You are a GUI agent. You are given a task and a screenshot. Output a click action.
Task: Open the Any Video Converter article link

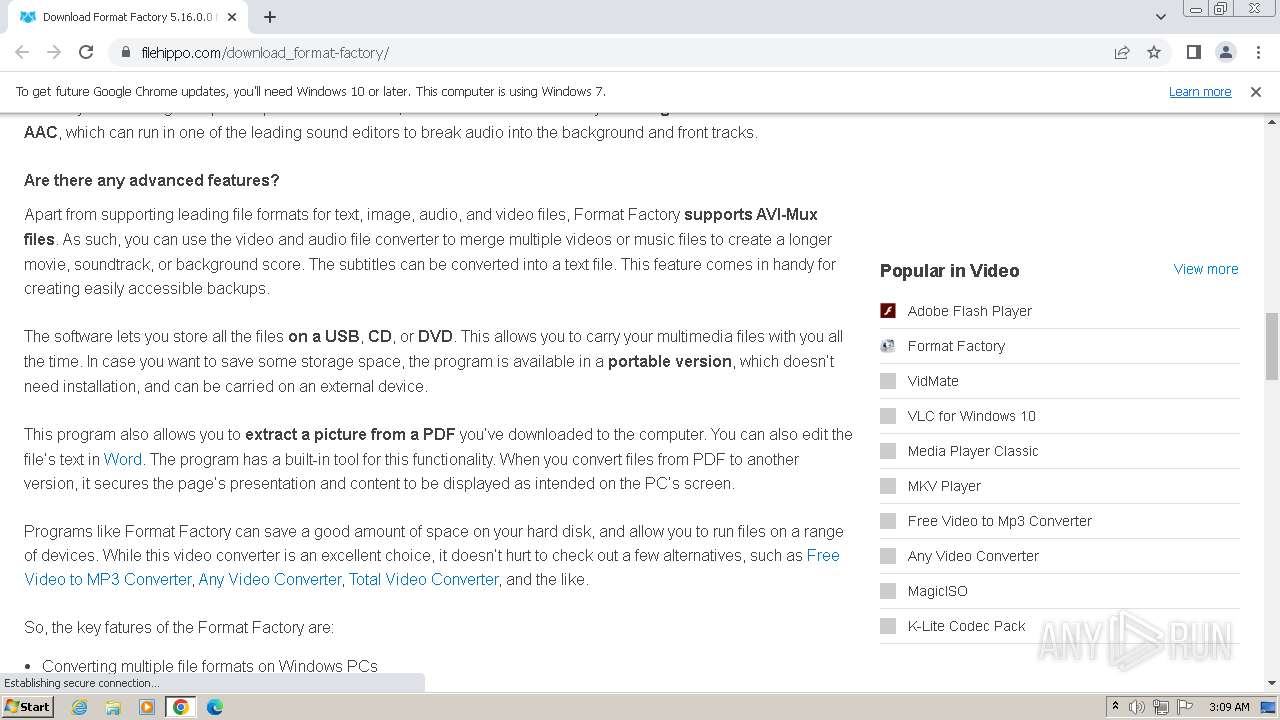click(x=270, y=579)
